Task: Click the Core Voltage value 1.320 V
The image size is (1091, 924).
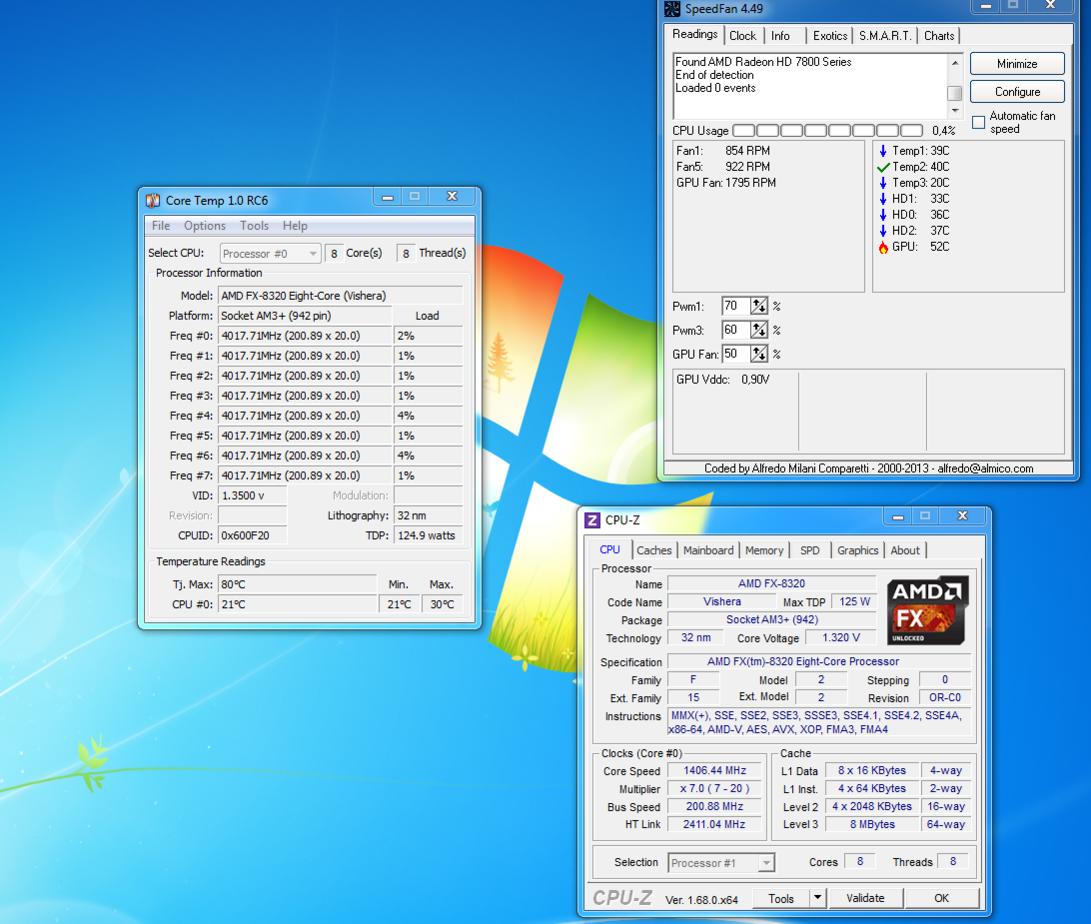Action: pos(841,637)
